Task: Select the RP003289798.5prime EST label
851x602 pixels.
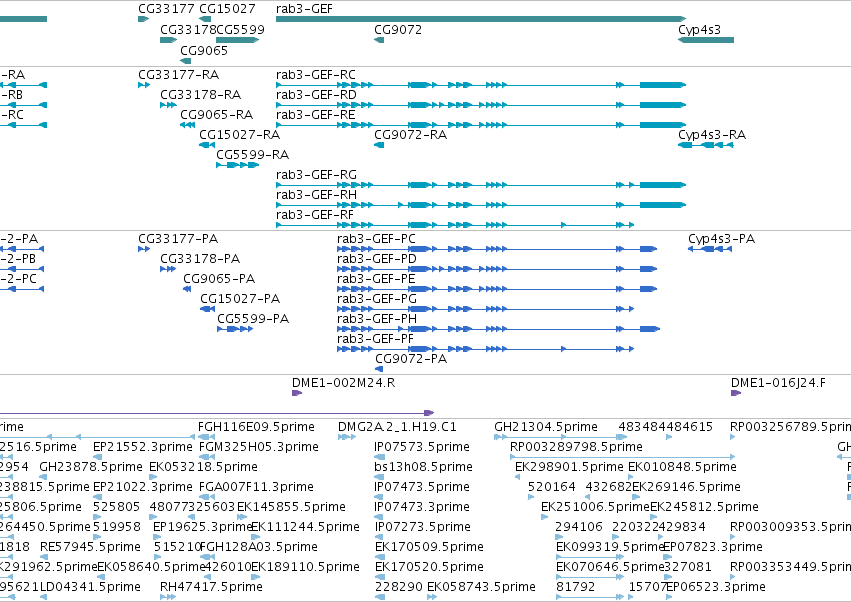Action: (x=576, y=447)
